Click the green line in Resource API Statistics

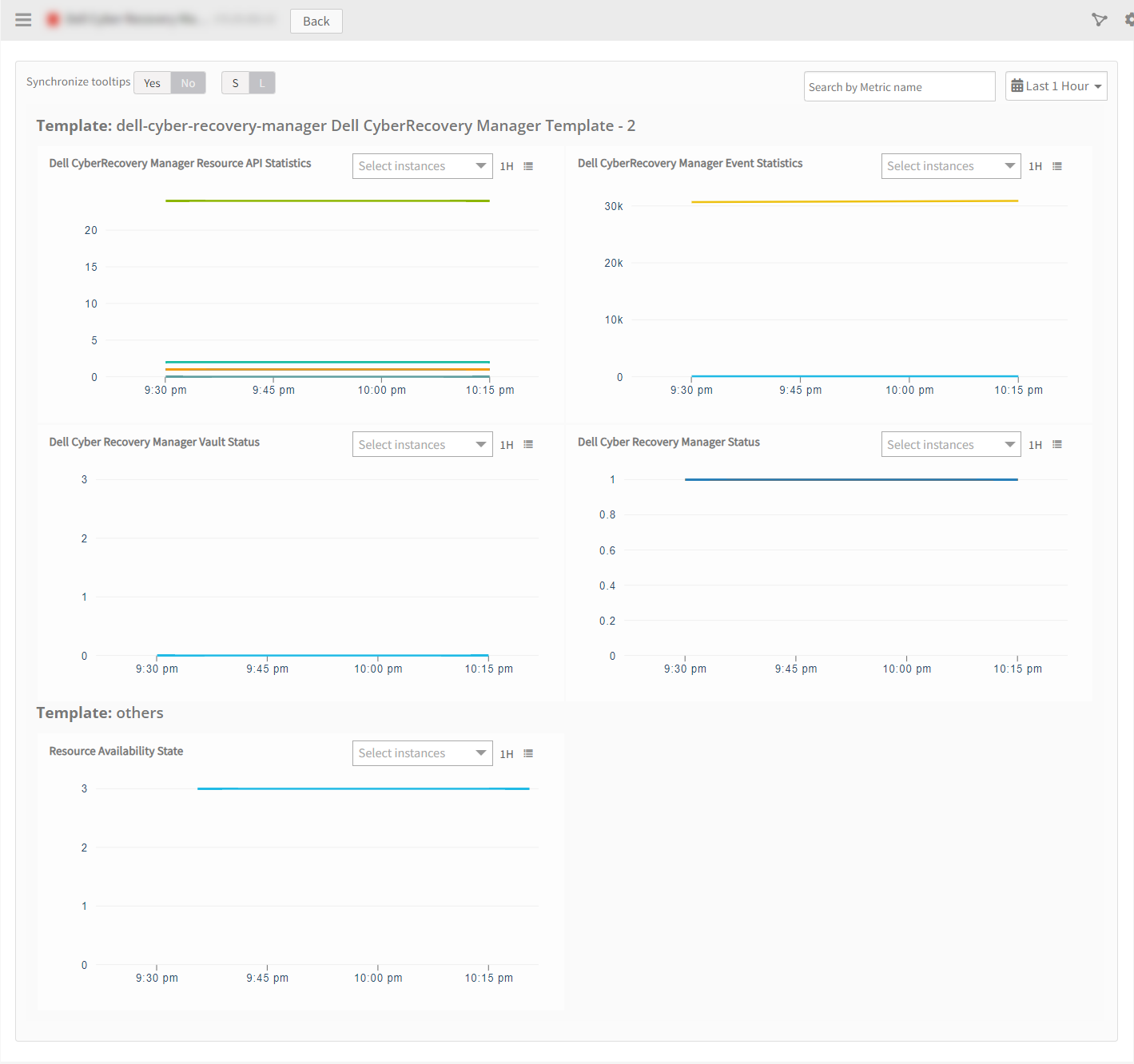coord(328,200)
